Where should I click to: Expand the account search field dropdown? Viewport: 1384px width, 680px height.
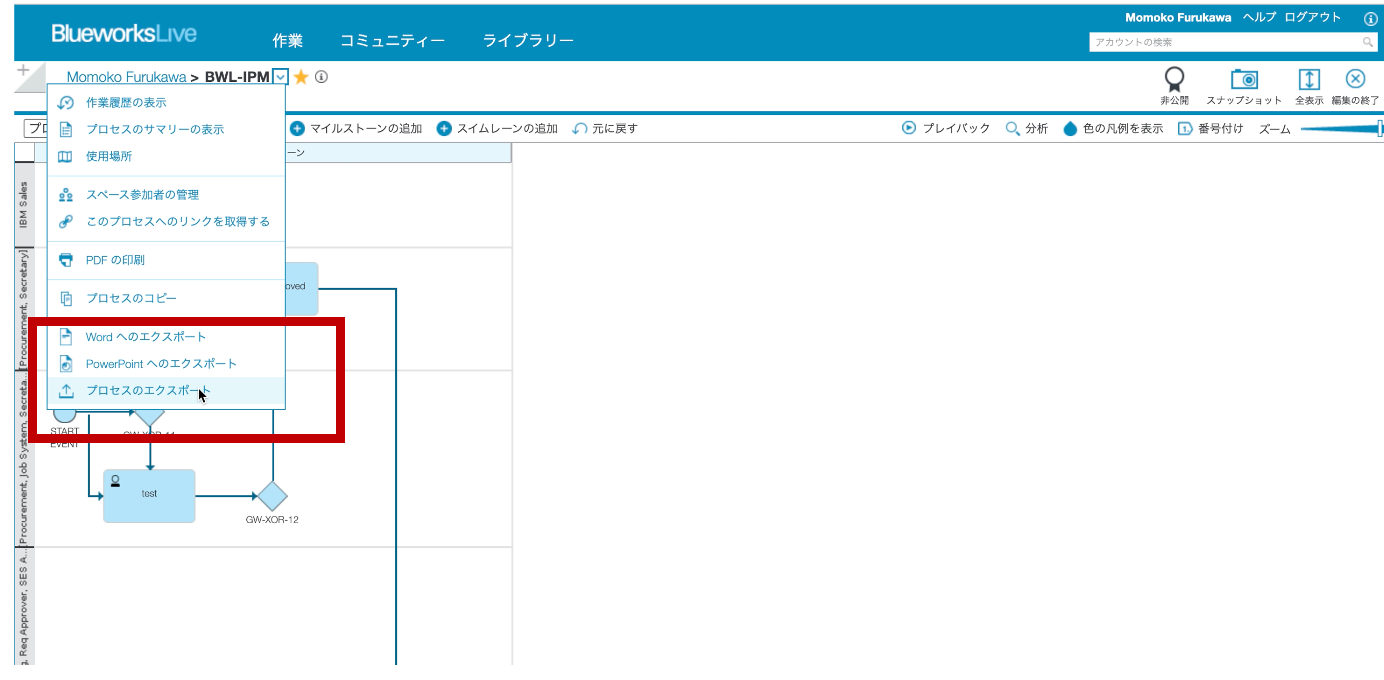point(1368,43)
